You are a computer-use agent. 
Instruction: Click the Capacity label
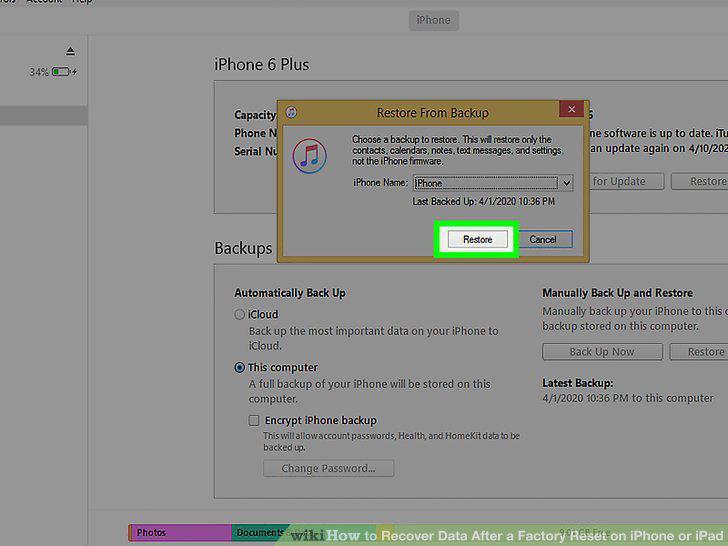click(x=255, y=115)
